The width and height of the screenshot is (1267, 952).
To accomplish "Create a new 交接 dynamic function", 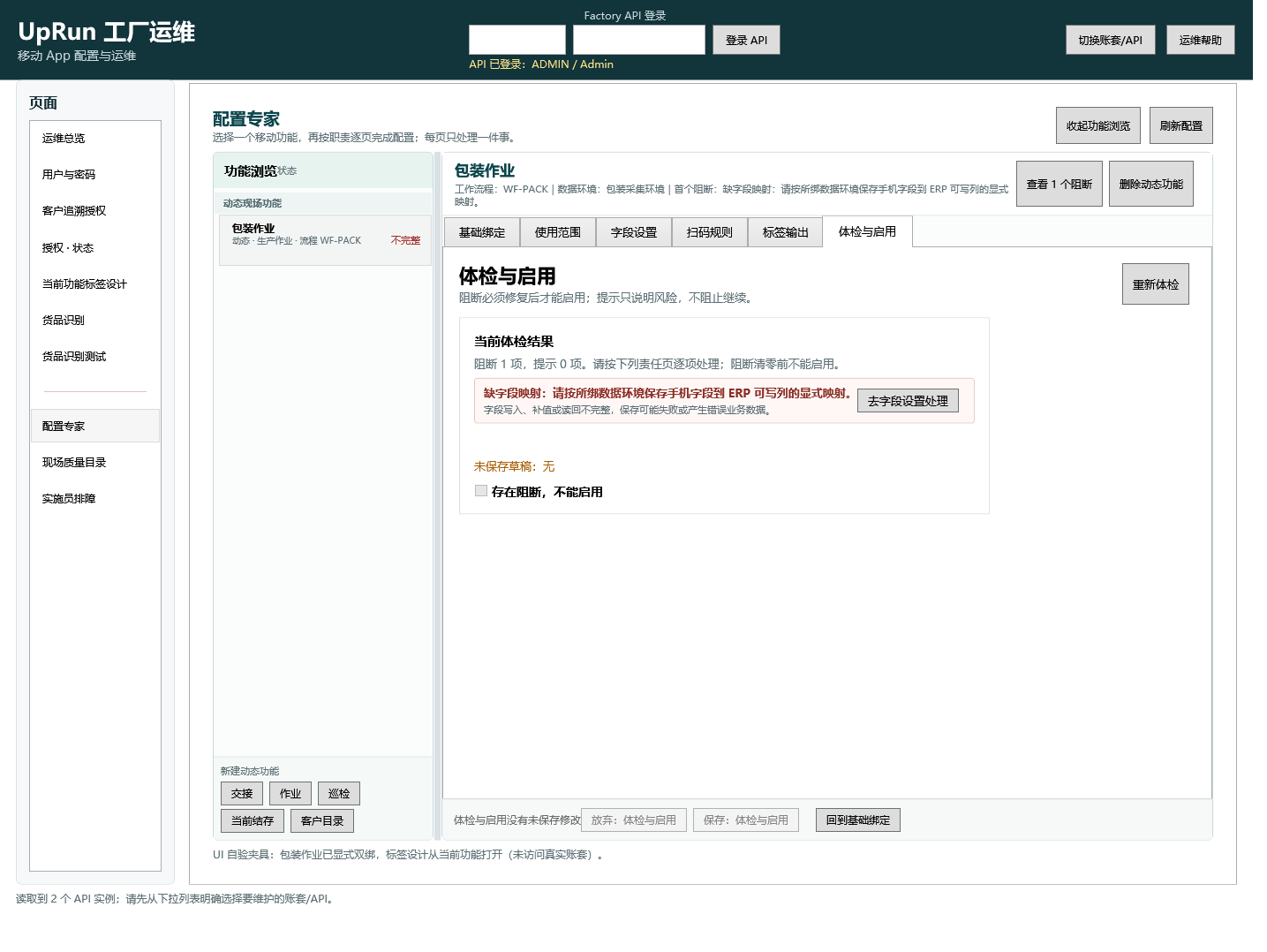I will (242, 794).
